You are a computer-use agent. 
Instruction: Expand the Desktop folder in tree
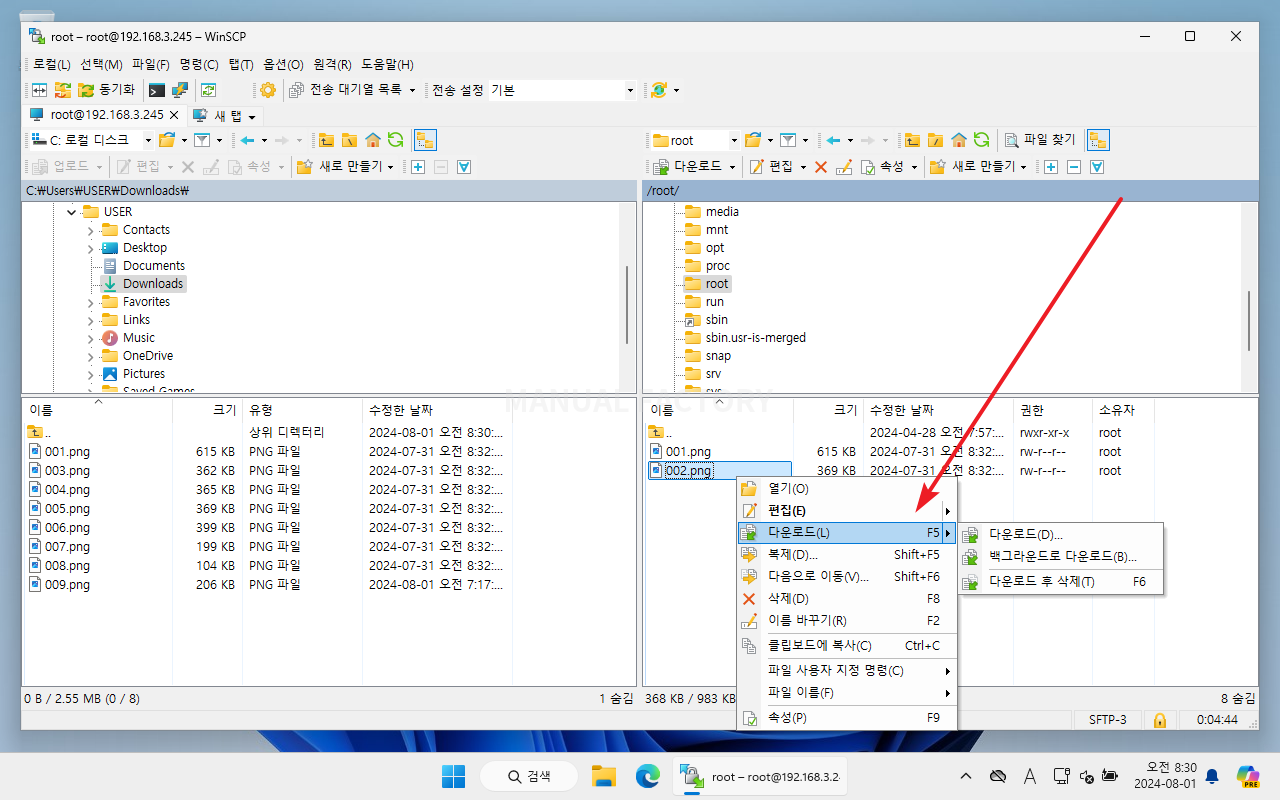tap(90, 248)
